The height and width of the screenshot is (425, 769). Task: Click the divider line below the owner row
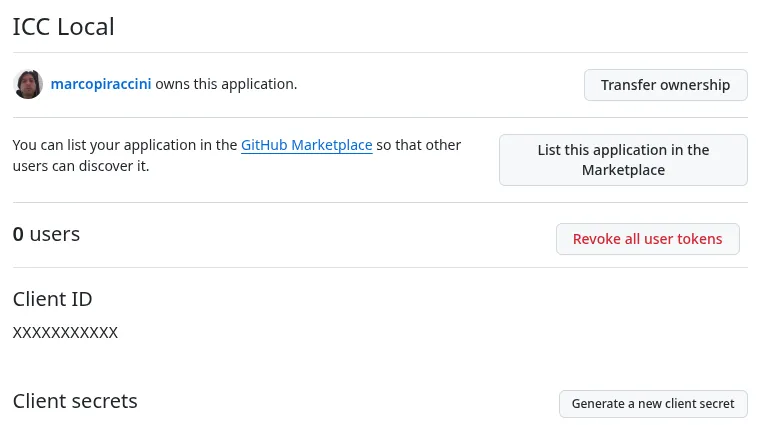point(380,117)
